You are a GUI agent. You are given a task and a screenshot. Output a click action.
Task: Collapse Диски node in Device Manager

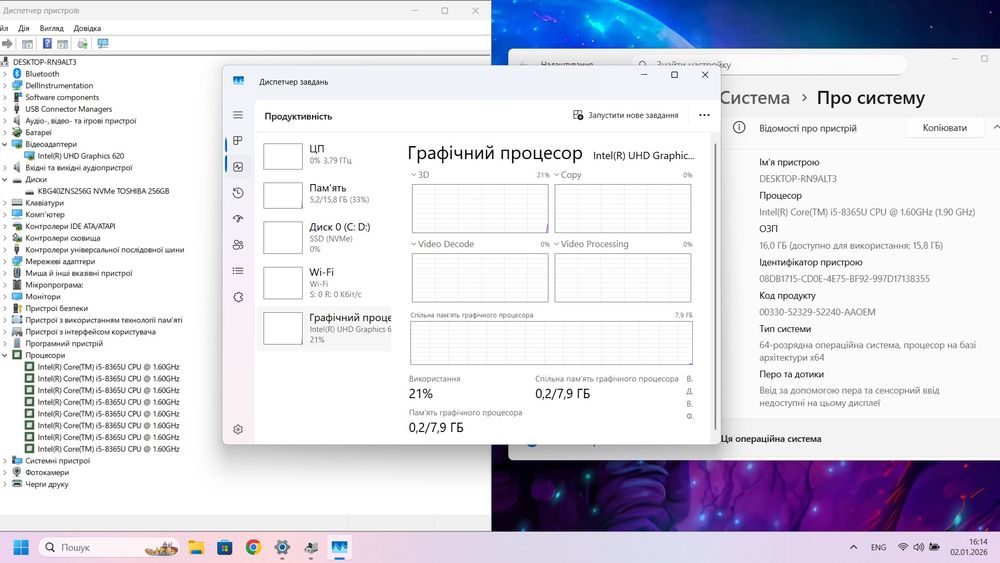pos(5,179)
